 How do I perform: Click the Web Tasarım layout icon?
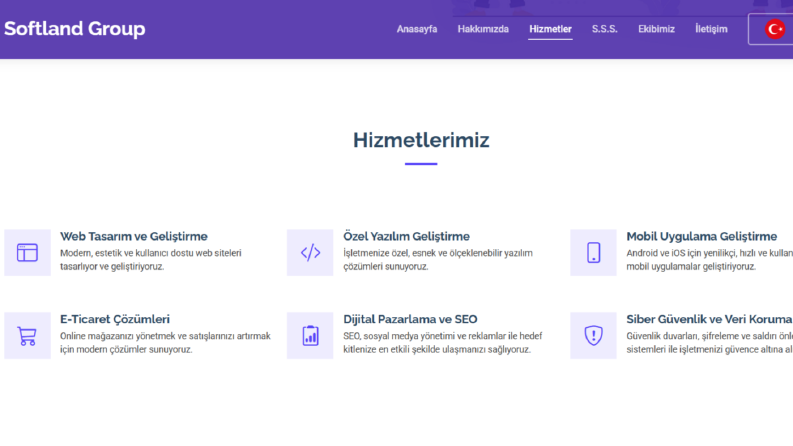click(x=27, y=252)
